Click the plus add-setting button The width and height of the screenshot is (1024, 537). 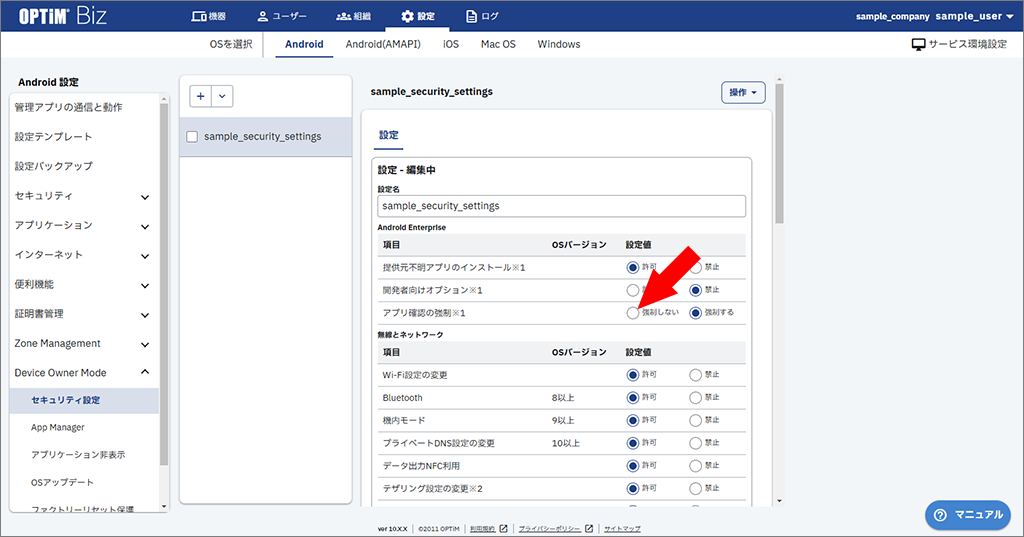click(200, 96)
